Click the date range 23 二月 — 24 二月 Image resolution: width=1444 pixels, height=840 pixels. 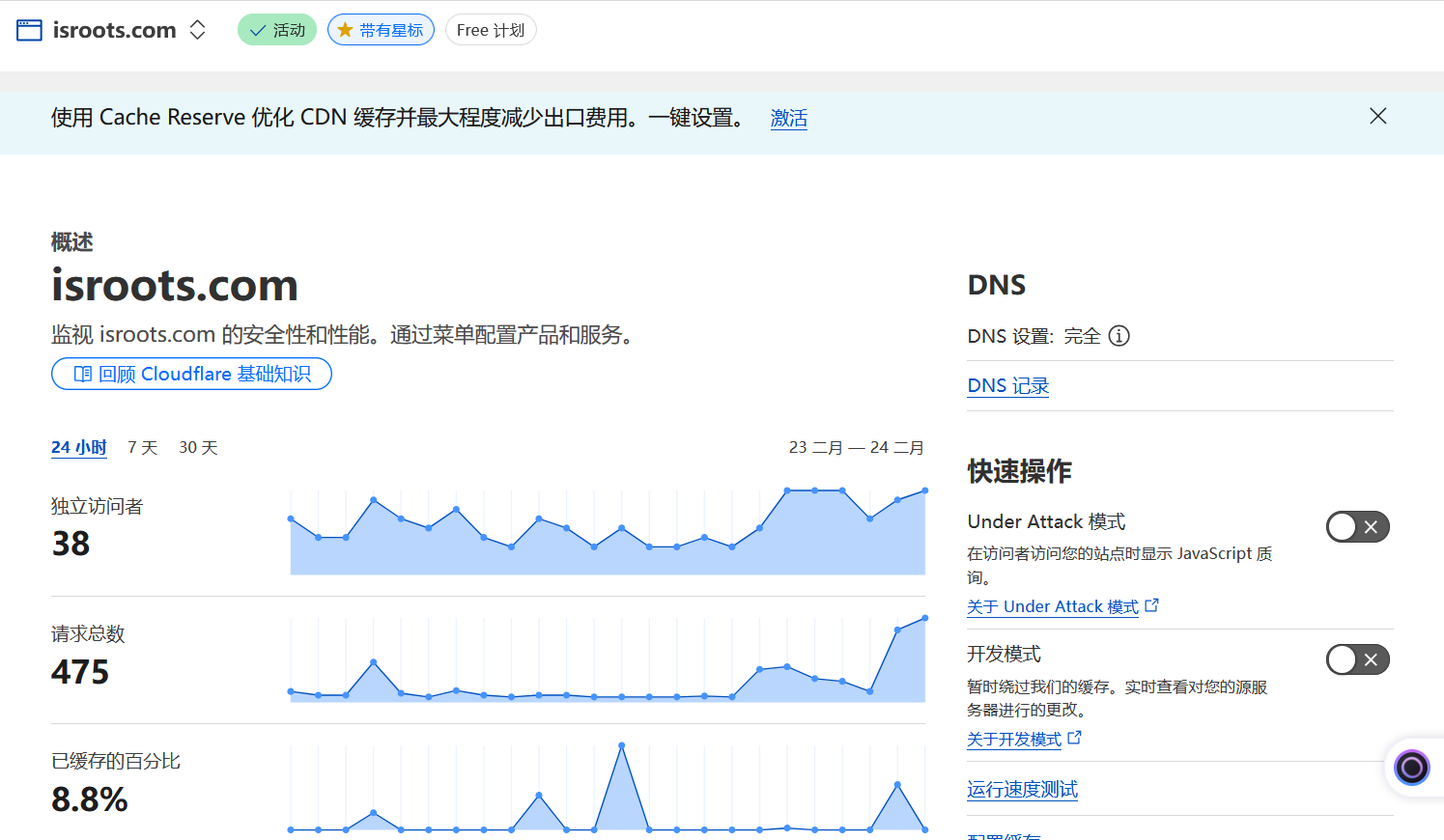[856, 447]
